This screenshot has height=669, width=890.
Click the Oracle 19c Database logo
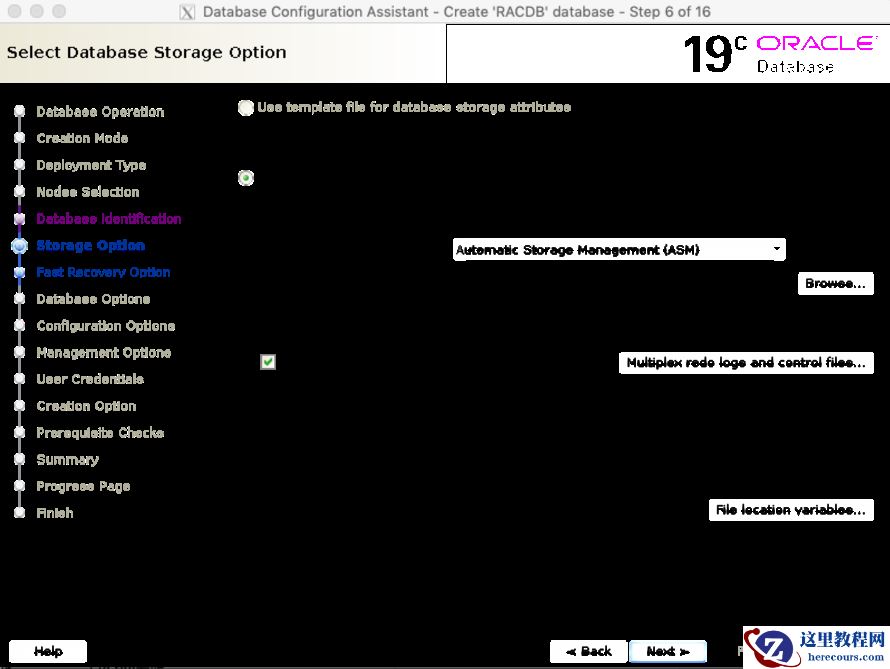point(781,54)
